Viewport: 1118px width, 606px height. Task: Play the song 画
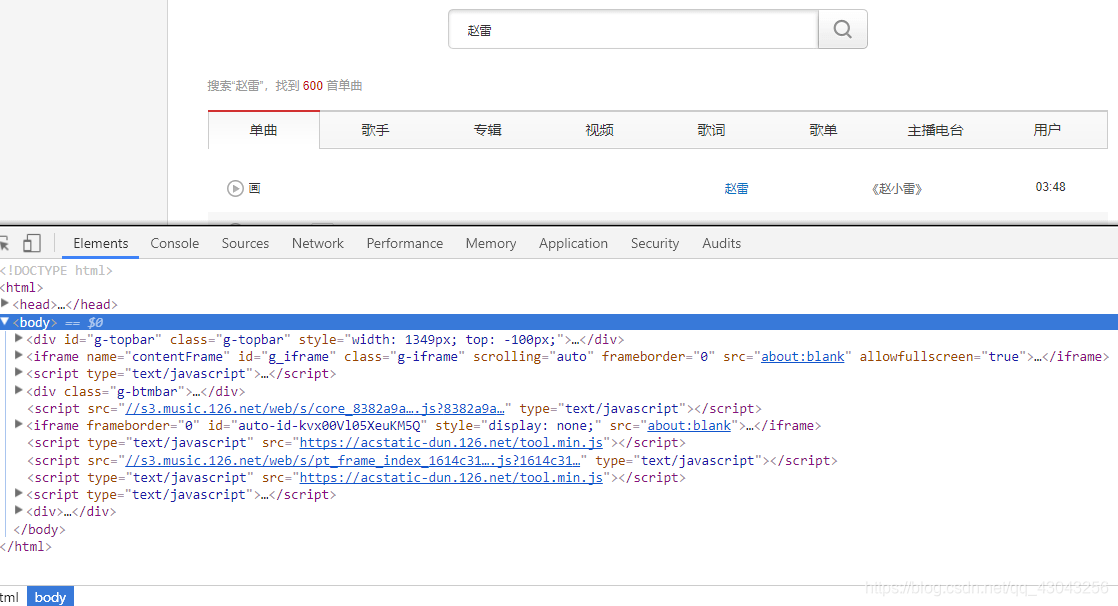pos(235,188)
